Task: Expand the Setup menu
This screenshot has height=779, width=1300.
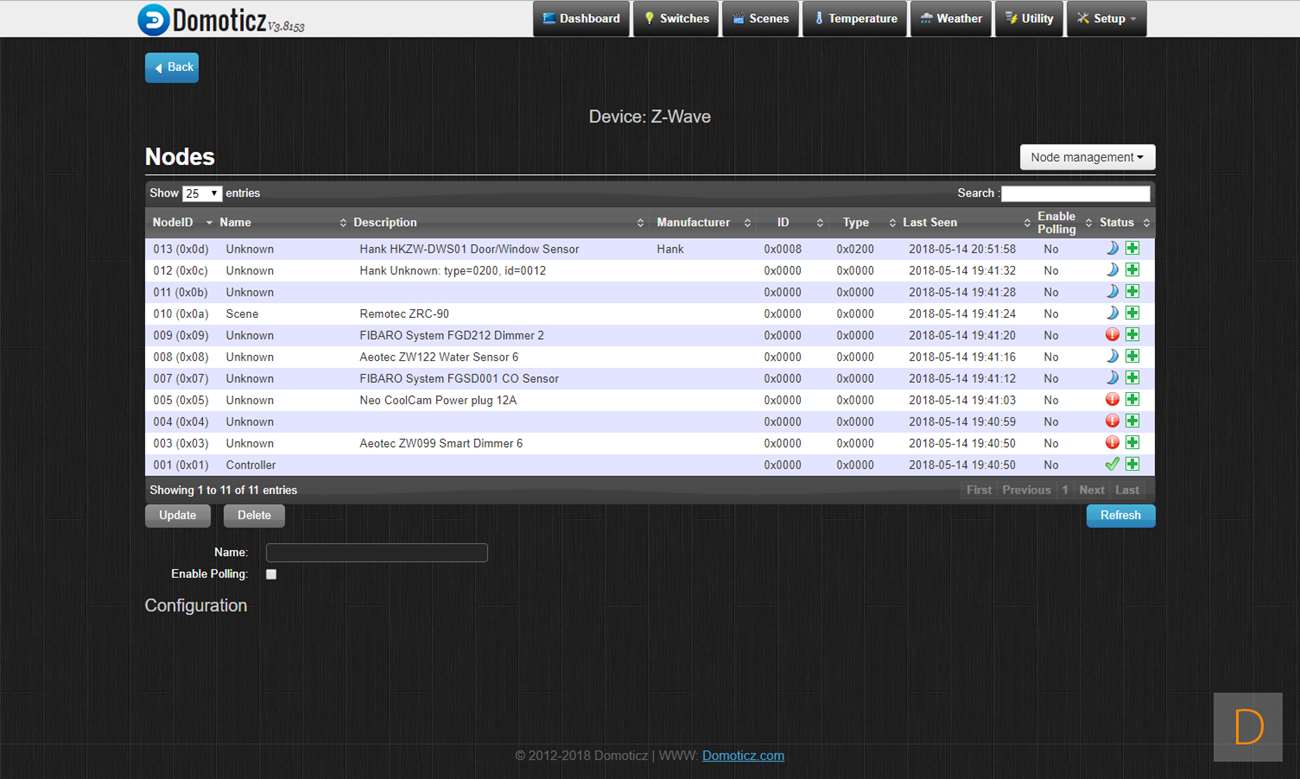Action: (x=1106, y=19)
